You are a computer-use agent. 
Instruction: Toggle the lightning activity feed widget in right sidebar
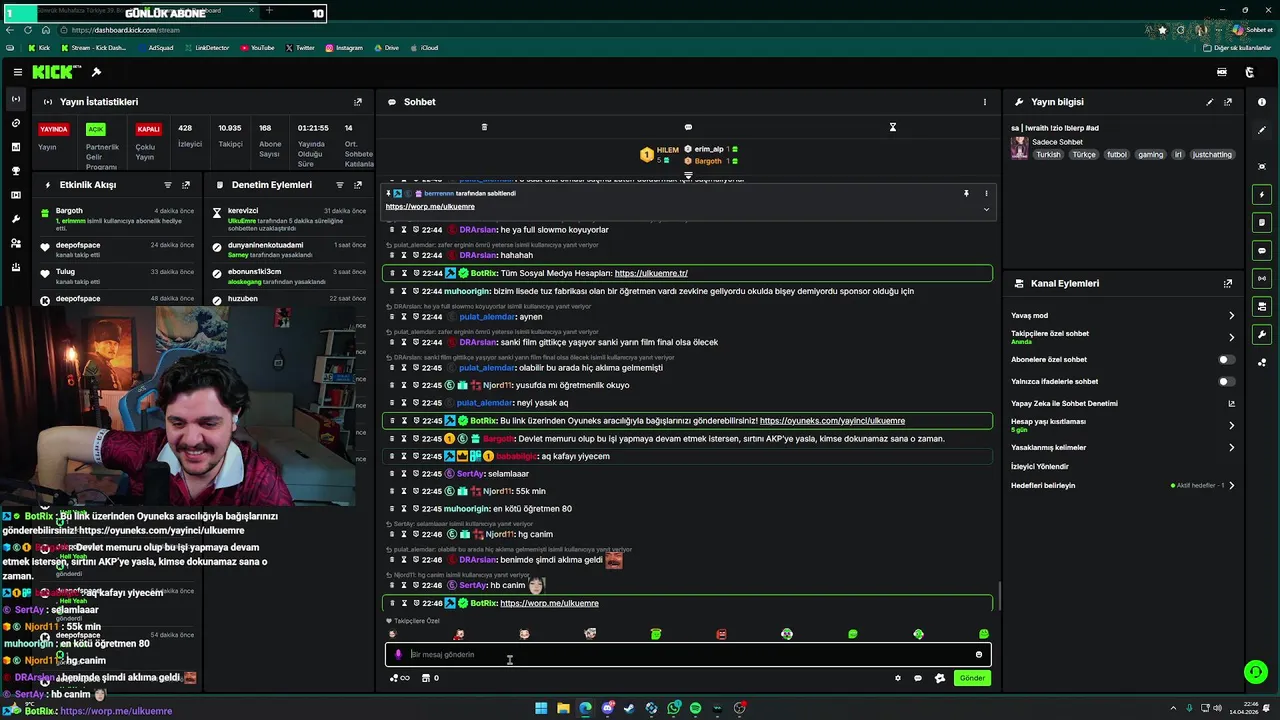(1262, 194)
